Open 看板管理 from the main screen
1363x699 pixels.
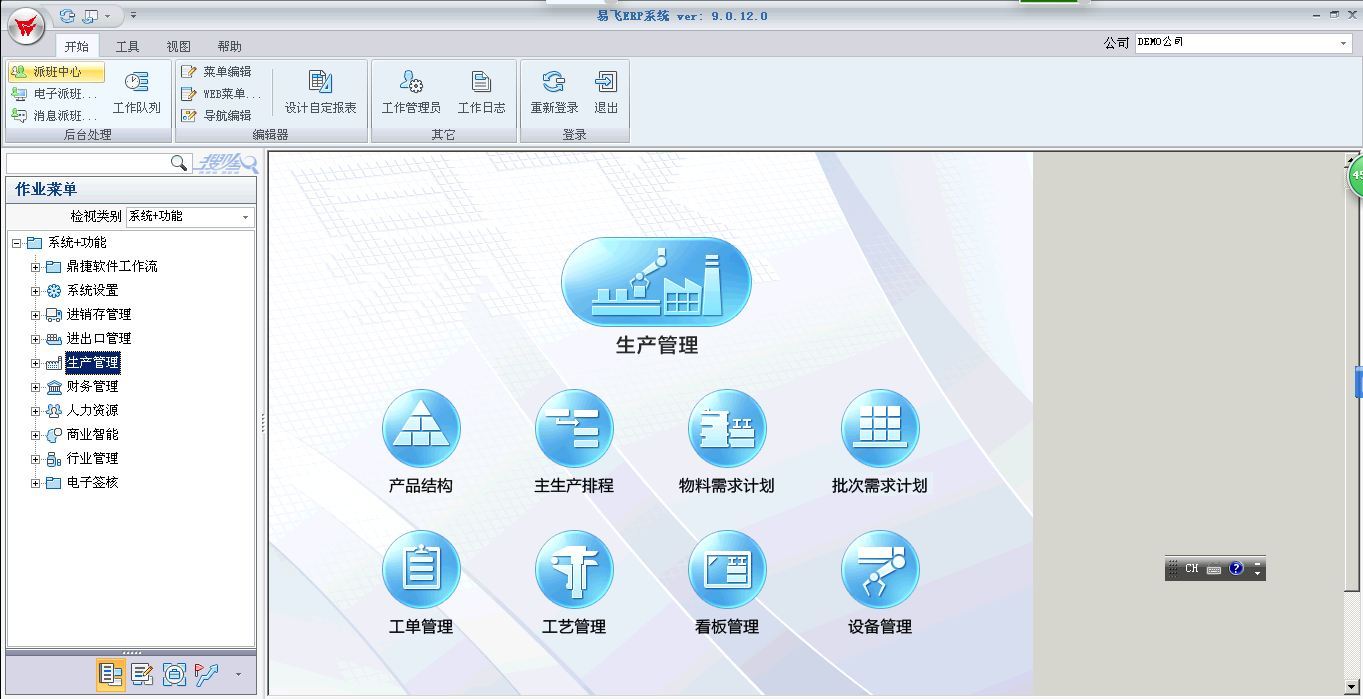coord(727,567)
